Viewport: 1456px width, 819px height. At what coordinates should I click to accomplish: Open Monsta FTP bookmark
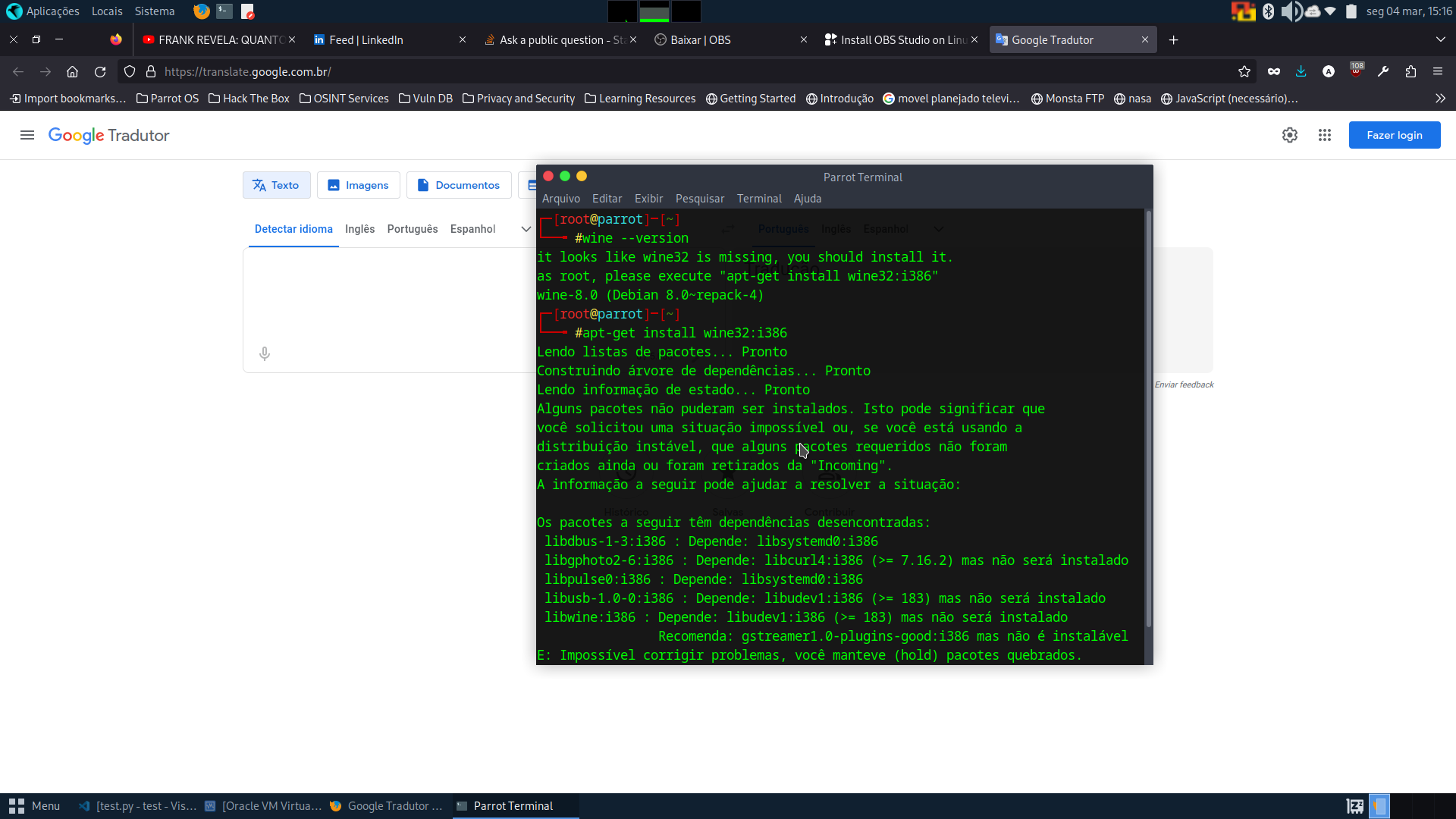[x=1068, y=99]
